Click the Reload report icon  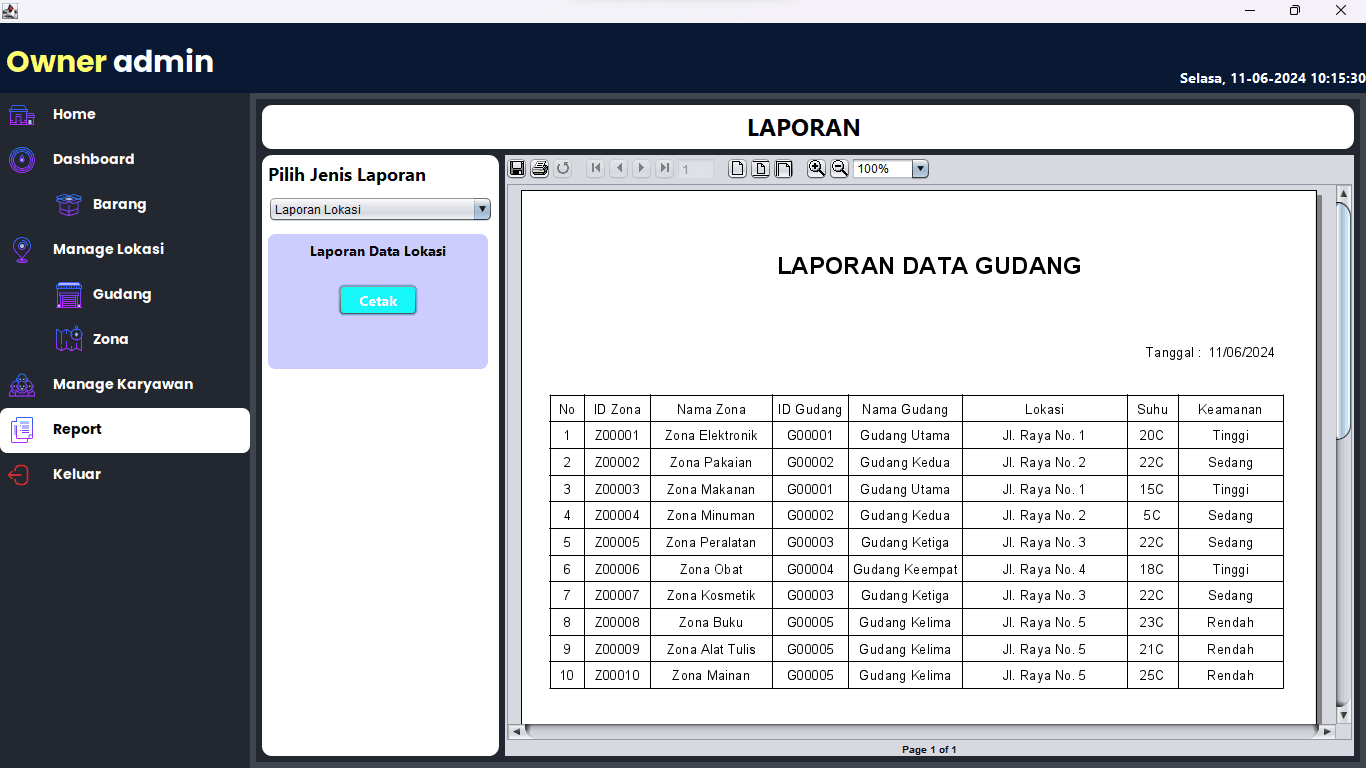pyautogui.click(x=563, y=169)
